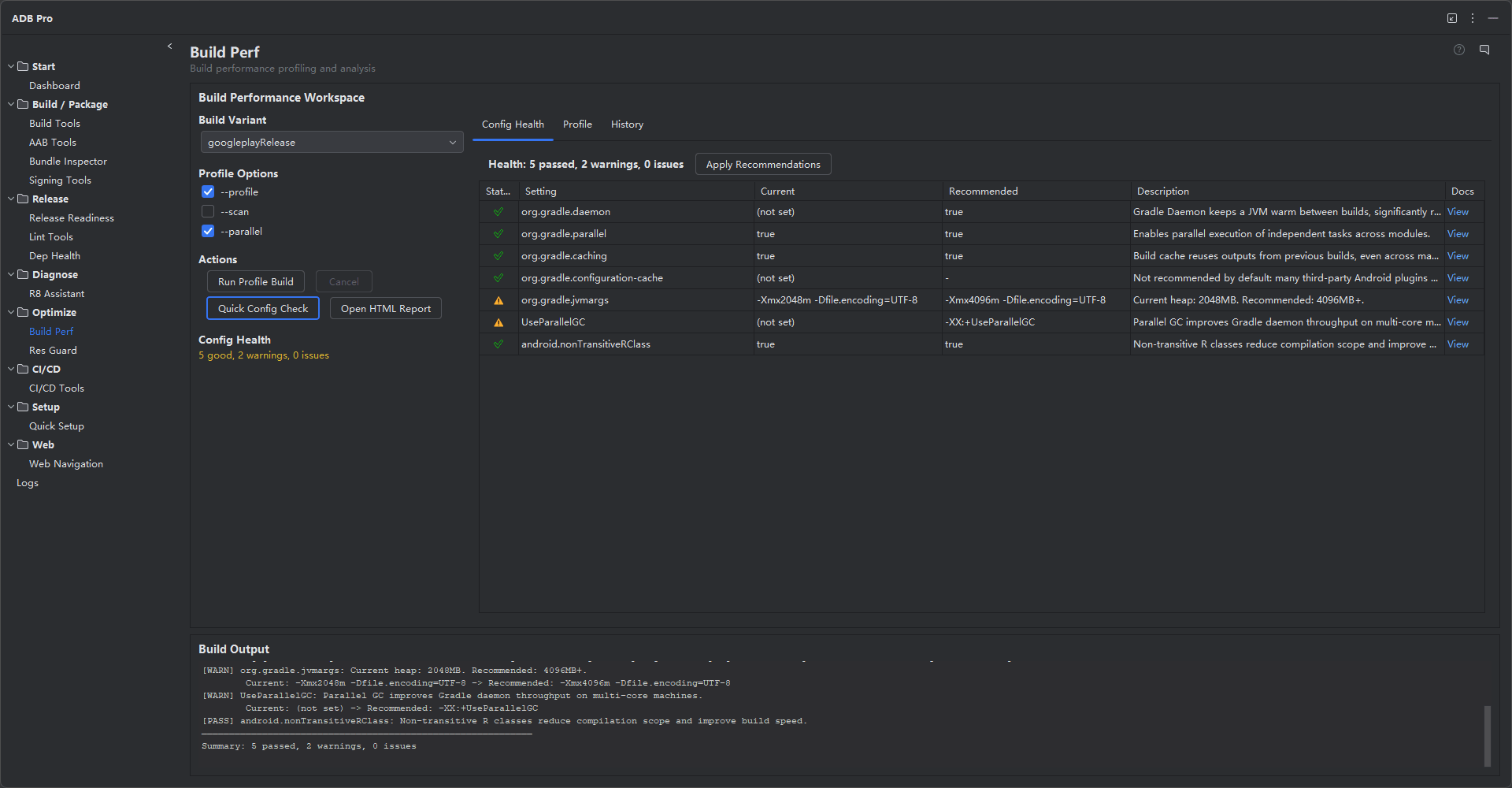Click the warning icon for UseParallelGC
Viewport: 1512px width, 788px height.
(498, 322)
